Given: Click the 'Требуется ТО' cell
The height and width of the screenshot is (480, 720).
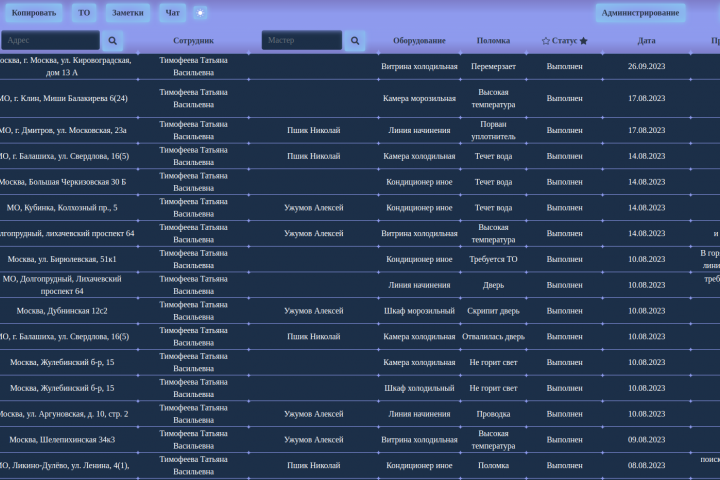Looking at the screenshot, I should tap(493, 259).
